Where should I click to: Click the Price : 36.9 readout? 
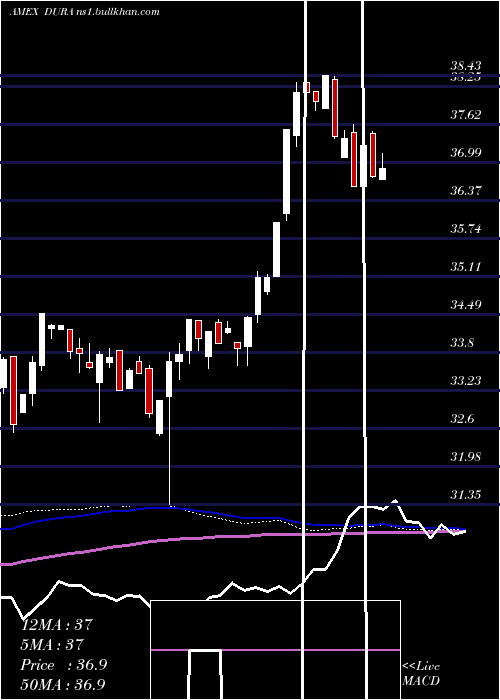click(63, 664)
